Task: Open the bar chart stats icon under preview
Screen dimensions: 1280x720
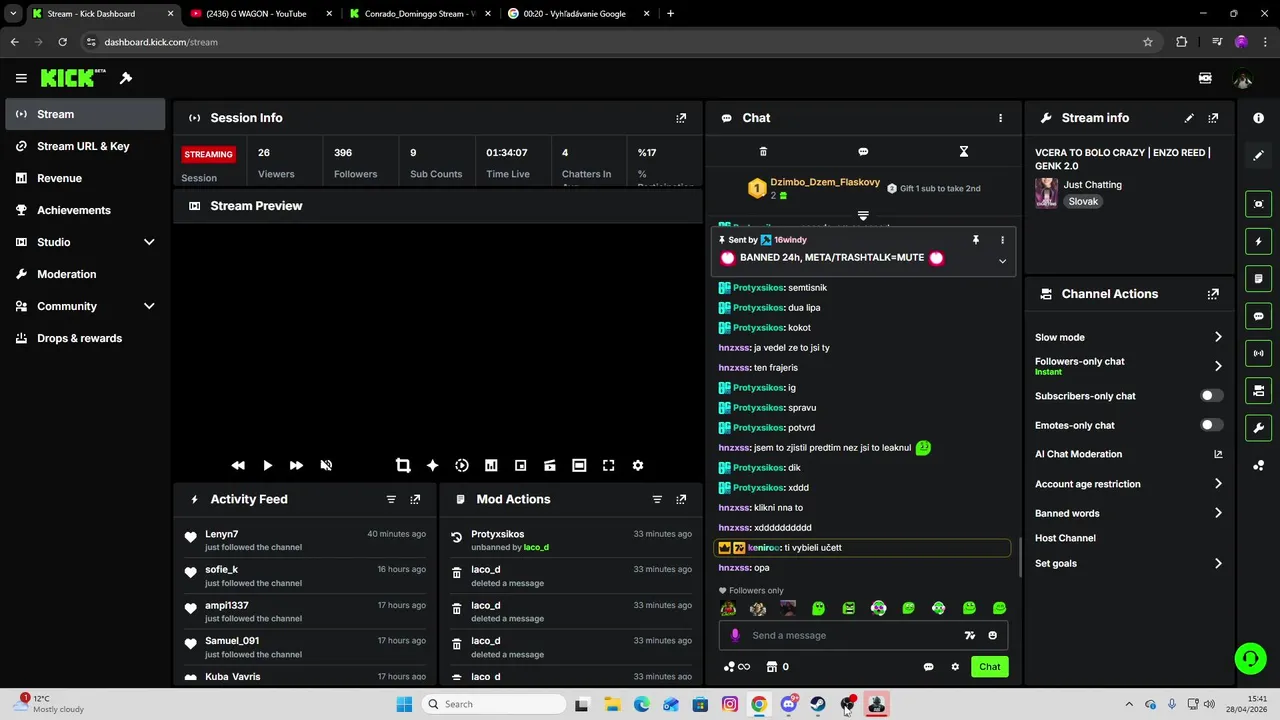Action: [x=491, y=465]
